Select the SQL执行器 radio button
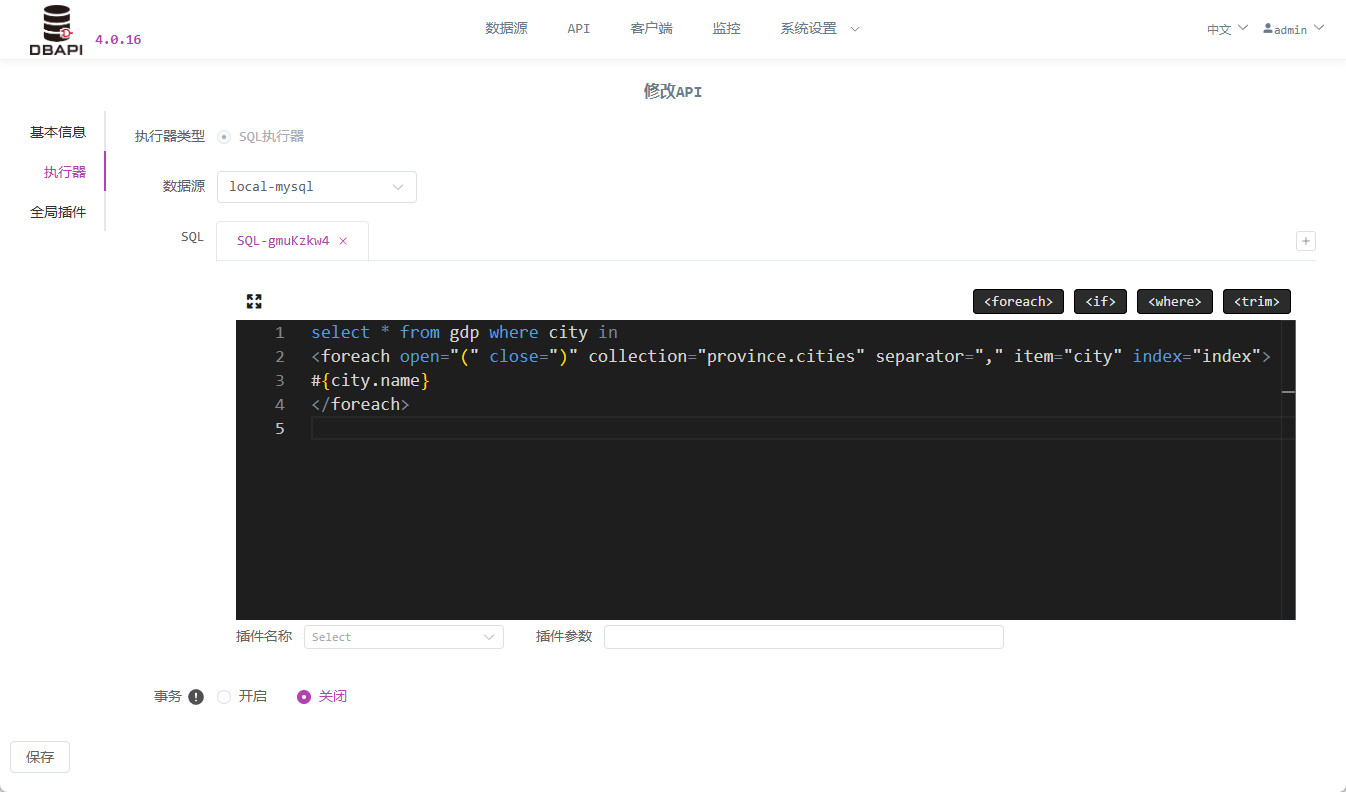 coord(224,137)
